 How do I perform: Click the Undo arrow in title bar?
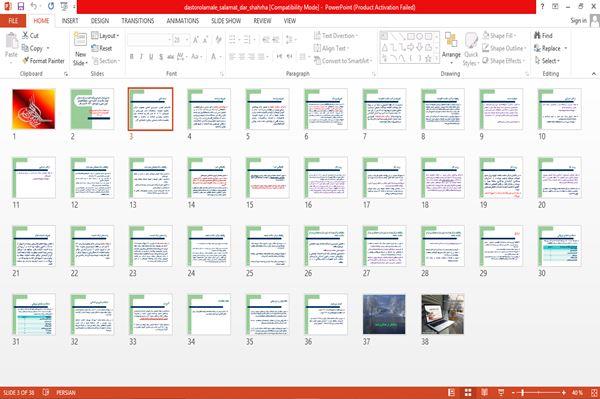34,6
